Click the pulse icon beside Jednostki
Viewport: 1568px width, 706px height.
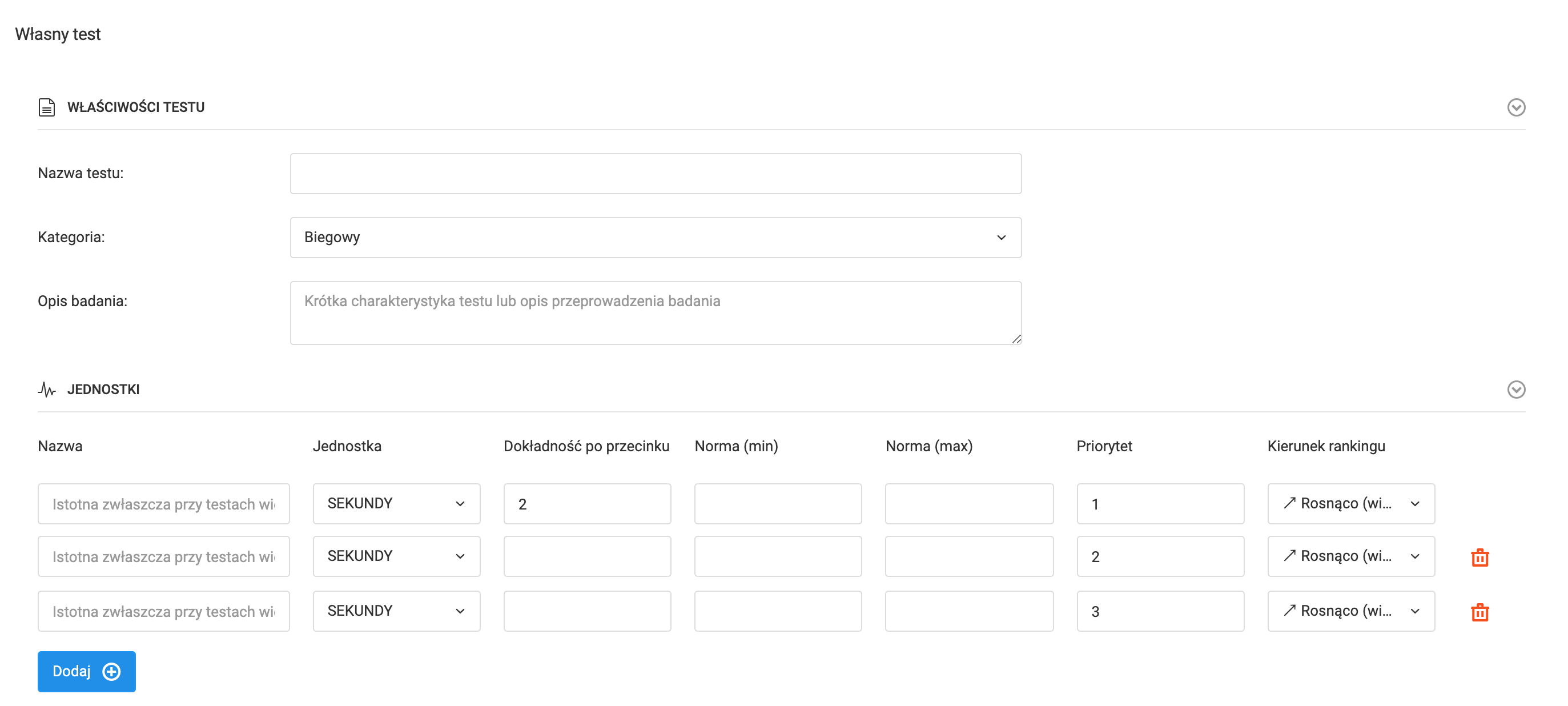pyautogui.click(x=47, y=389)
